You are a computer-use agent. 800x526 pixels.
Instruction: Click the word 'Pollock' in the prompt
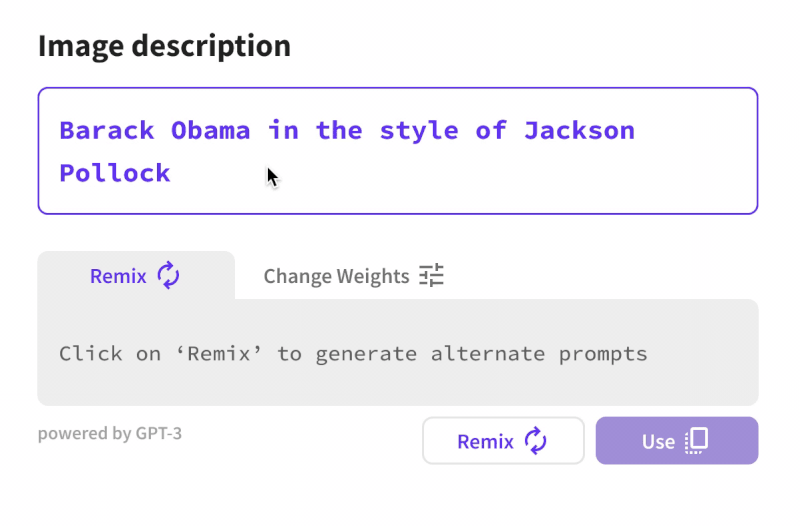pos(114,173)
